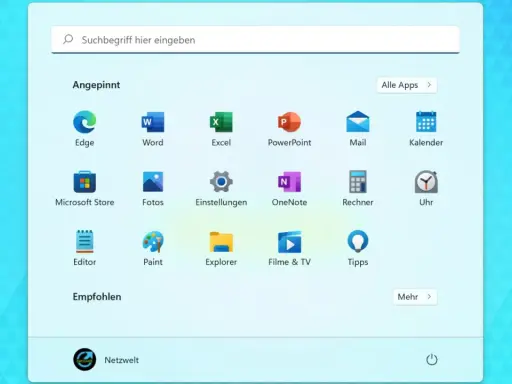Launch OneNote from pinned apps
Image resolution: width=512 pixels, height=384 pixels.
[289, 188]
